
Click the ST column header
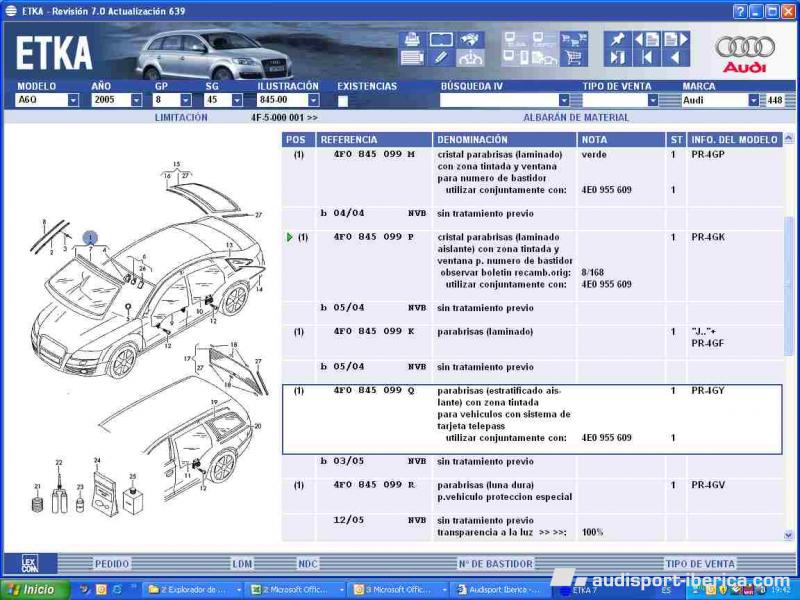[x=676, y=140]
